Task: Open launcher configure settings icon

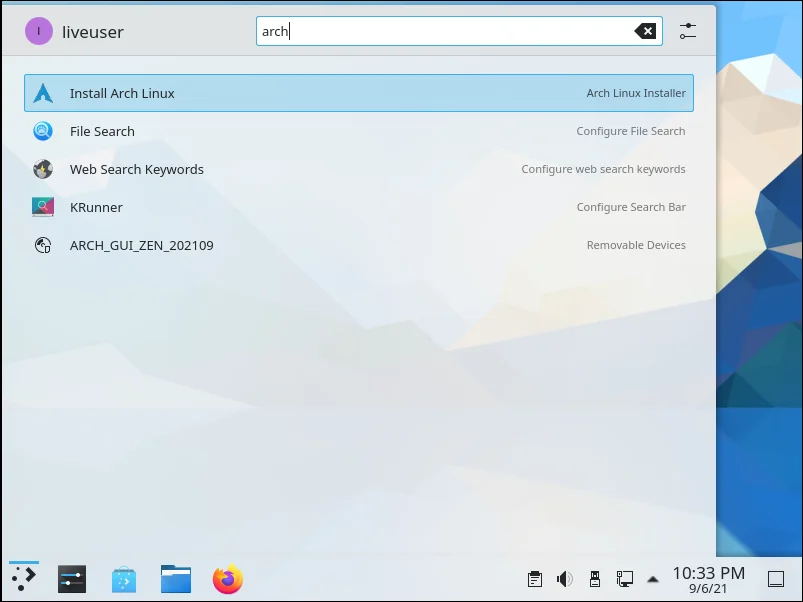Action: click(688, 31)
